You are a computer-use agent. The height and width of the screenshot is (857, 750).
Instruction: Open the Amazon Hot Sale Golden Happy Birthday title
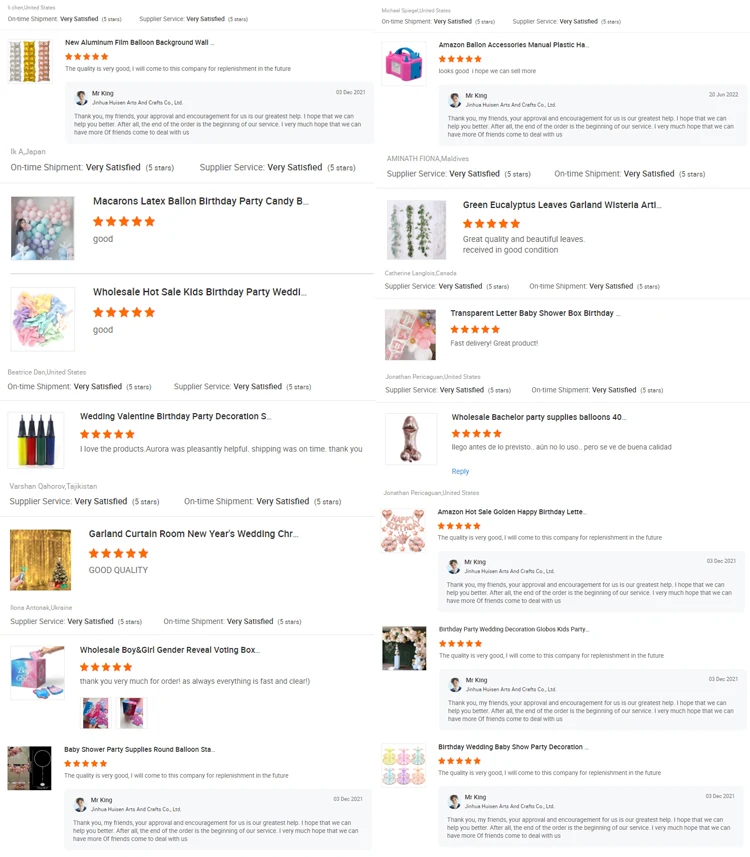pyautogui.click(x=512, y=512)
